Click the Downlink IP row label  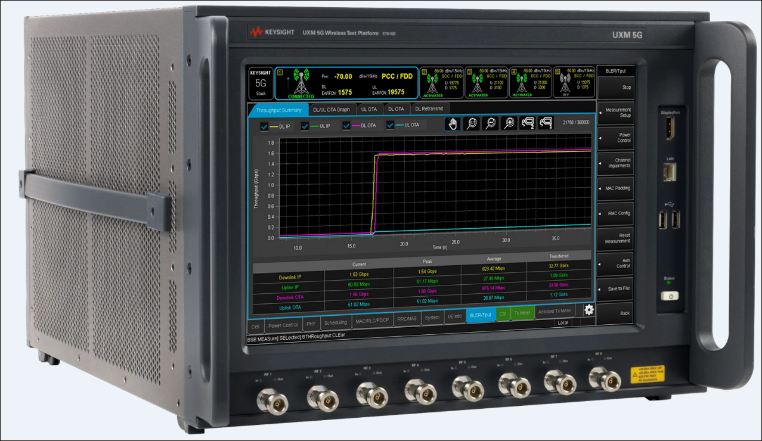point(290,277)
